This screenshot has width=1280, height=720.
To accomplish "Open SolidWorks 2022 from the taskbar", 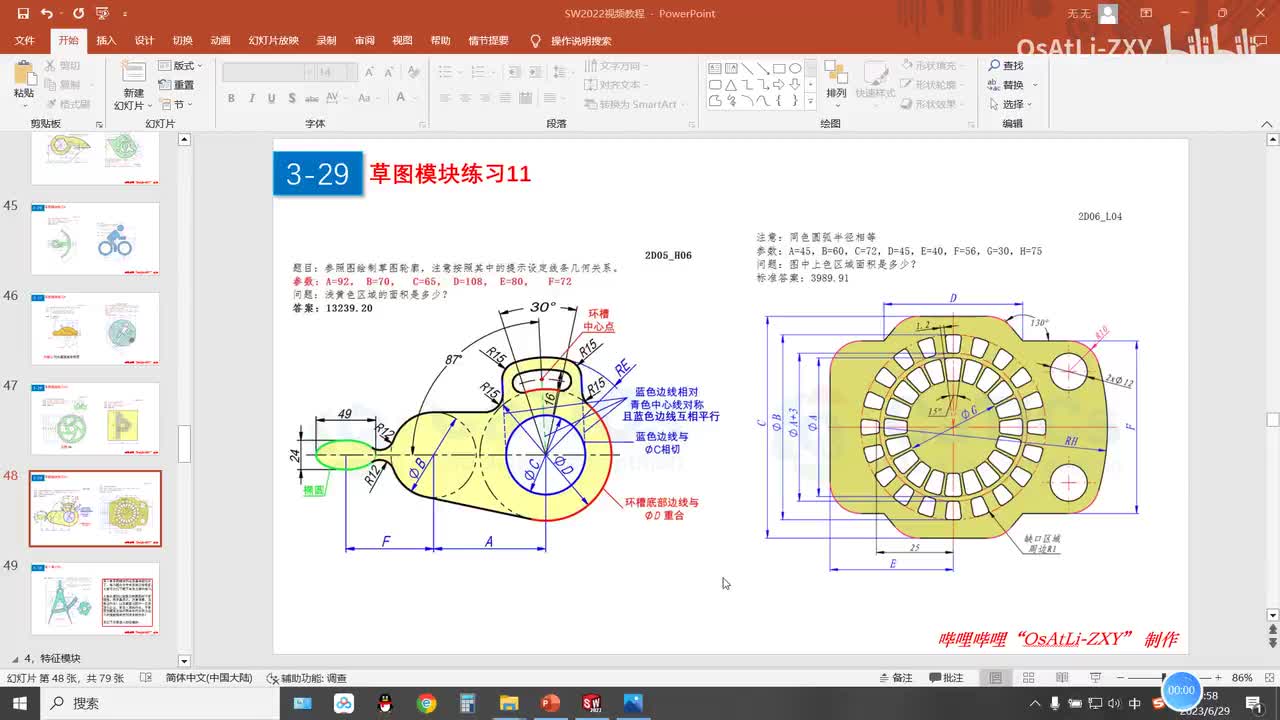I will pyautogui.click(x=591, y=703).
